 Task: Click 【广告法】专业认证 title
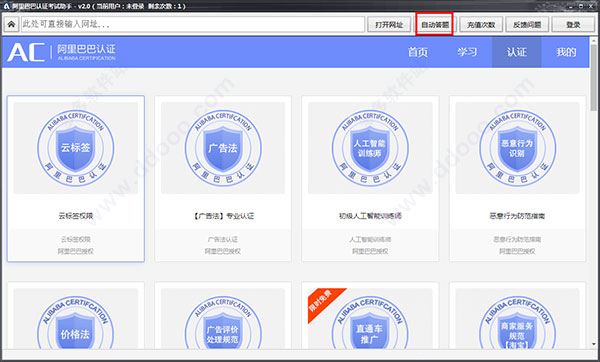coord(223,216)
